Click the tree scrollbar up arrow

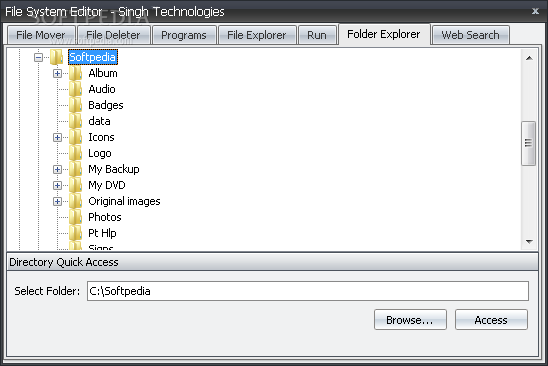529,58
